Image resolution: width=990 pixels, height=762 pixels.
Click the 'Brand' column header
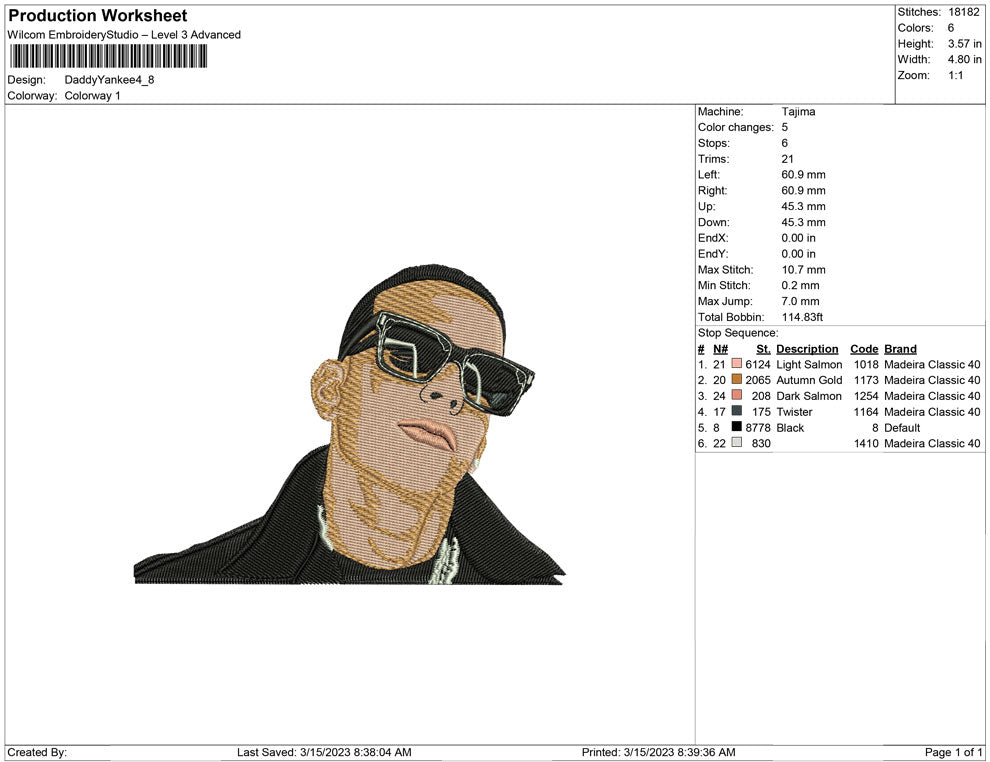pyautogui.click(x=900, y=348)
